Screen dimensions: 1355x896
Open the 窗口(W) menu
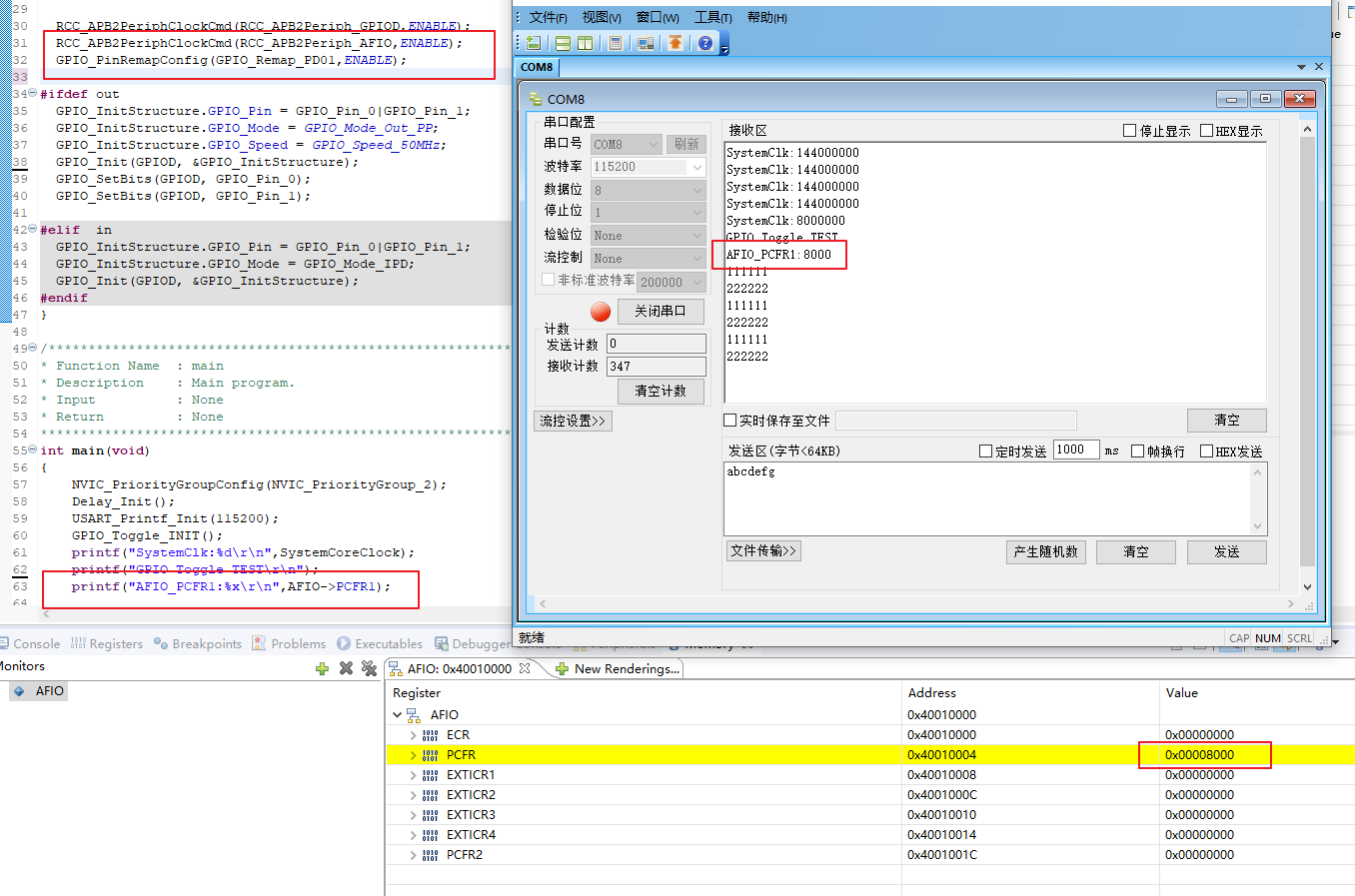(658, 17)
